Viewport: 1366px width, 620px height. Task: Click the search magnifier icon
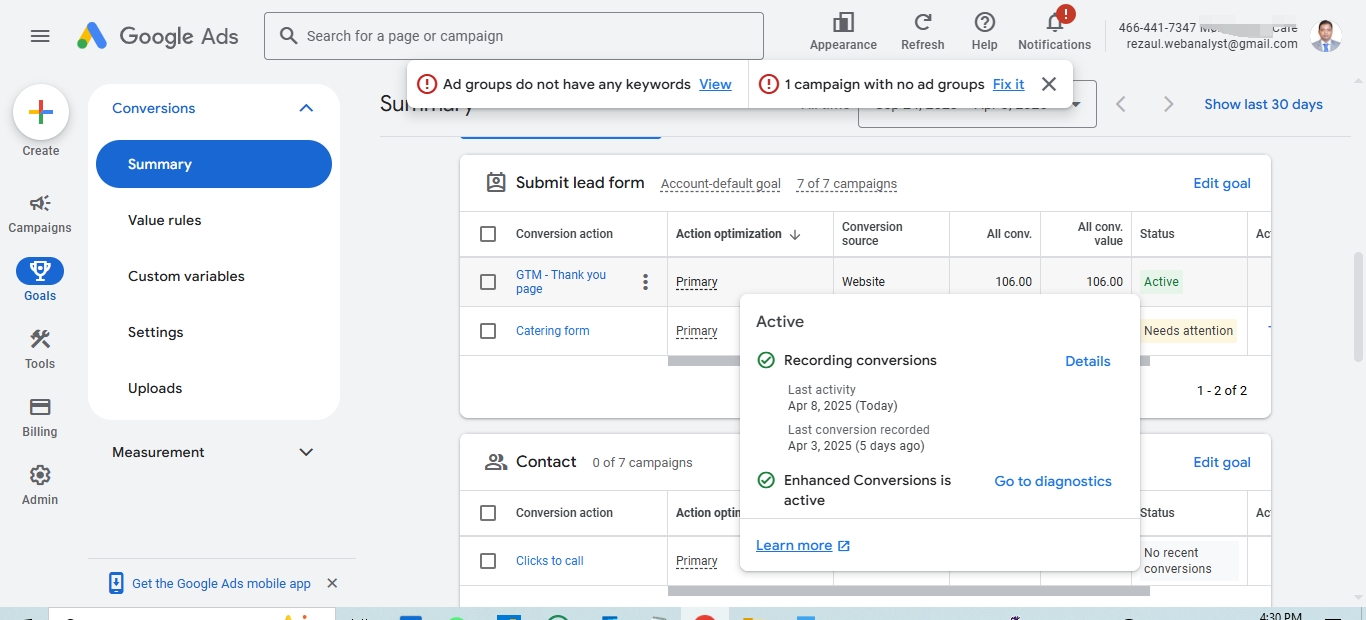[x=288, y=36]
